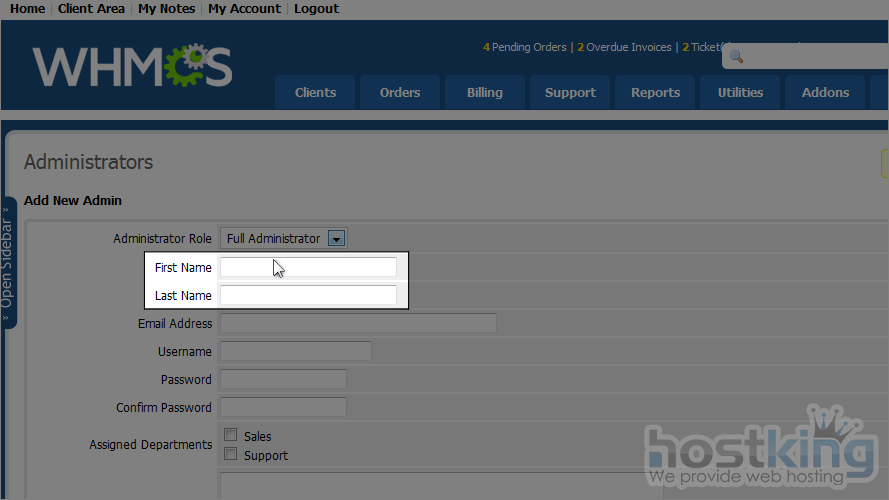The image size is (889, 500).
Task: Go to Client Area link
Action: pos(91,9)
